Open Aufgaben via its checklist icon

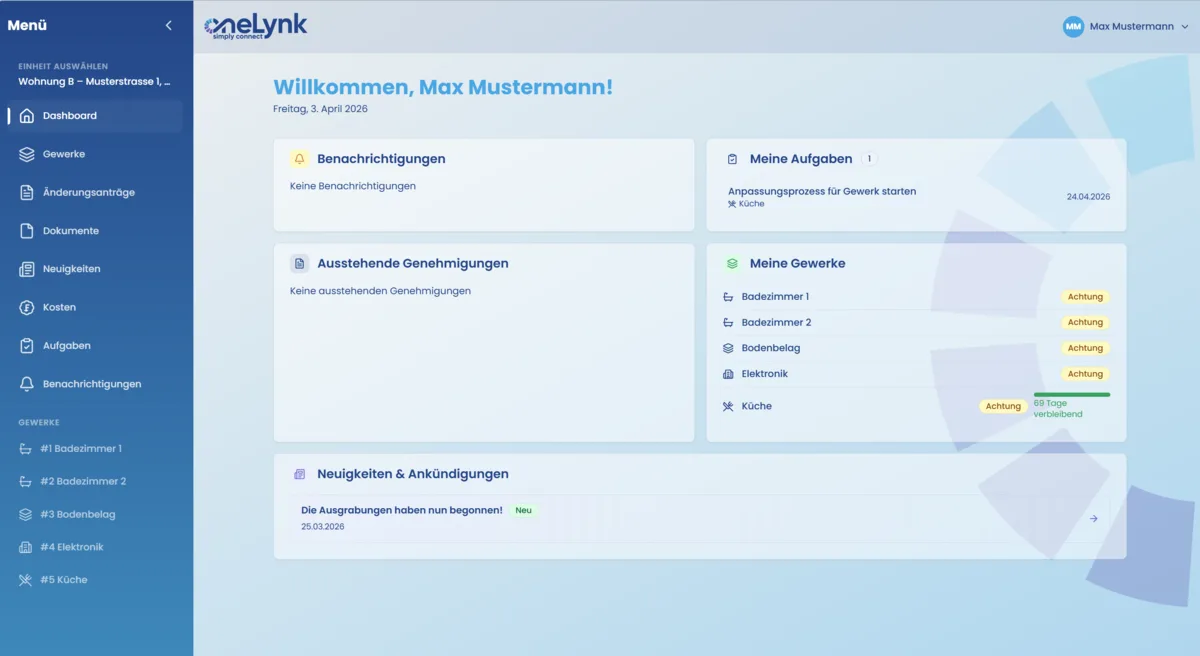27,345
